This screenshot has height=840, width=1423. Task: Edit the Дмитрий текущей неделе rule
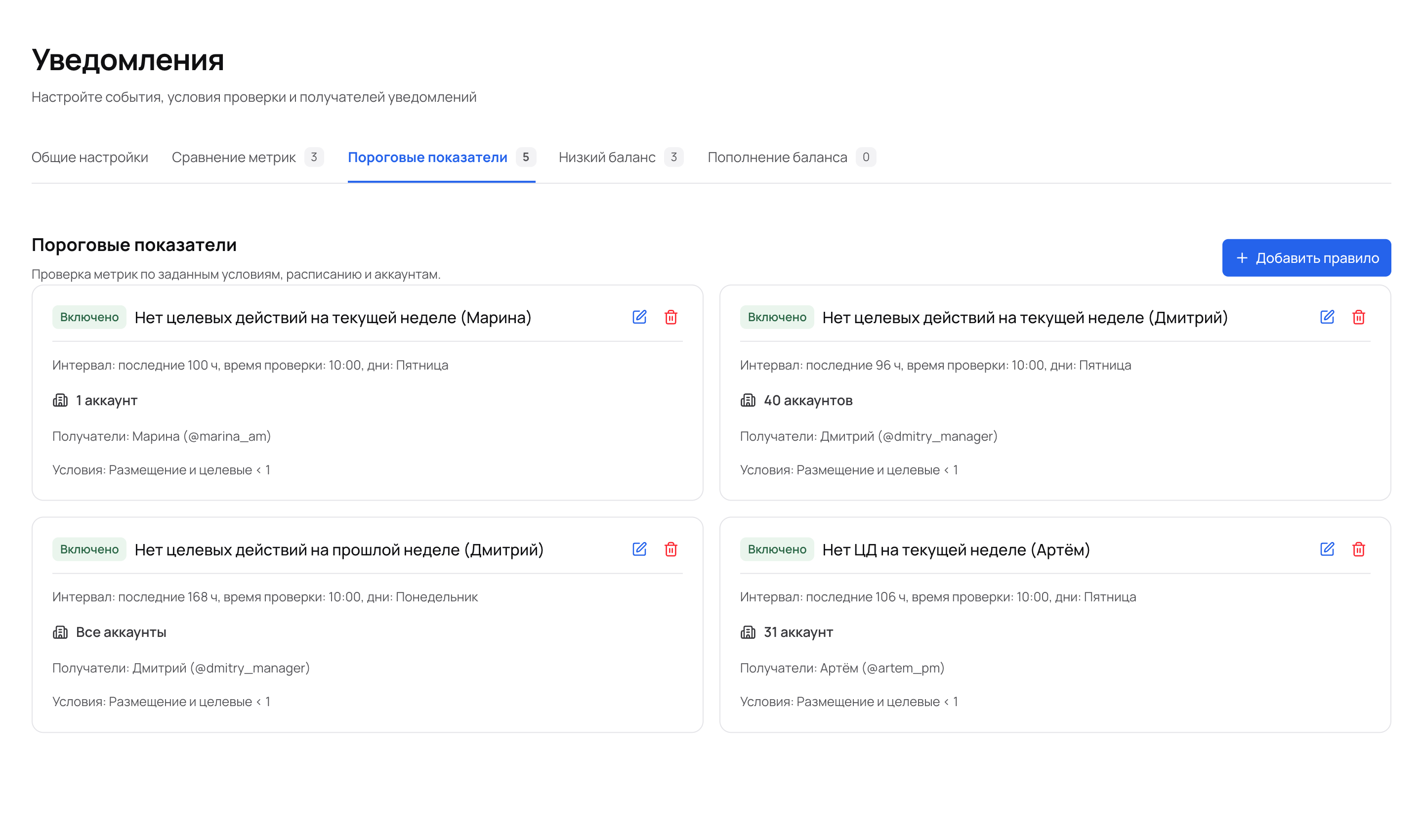tap(1327, 317)
